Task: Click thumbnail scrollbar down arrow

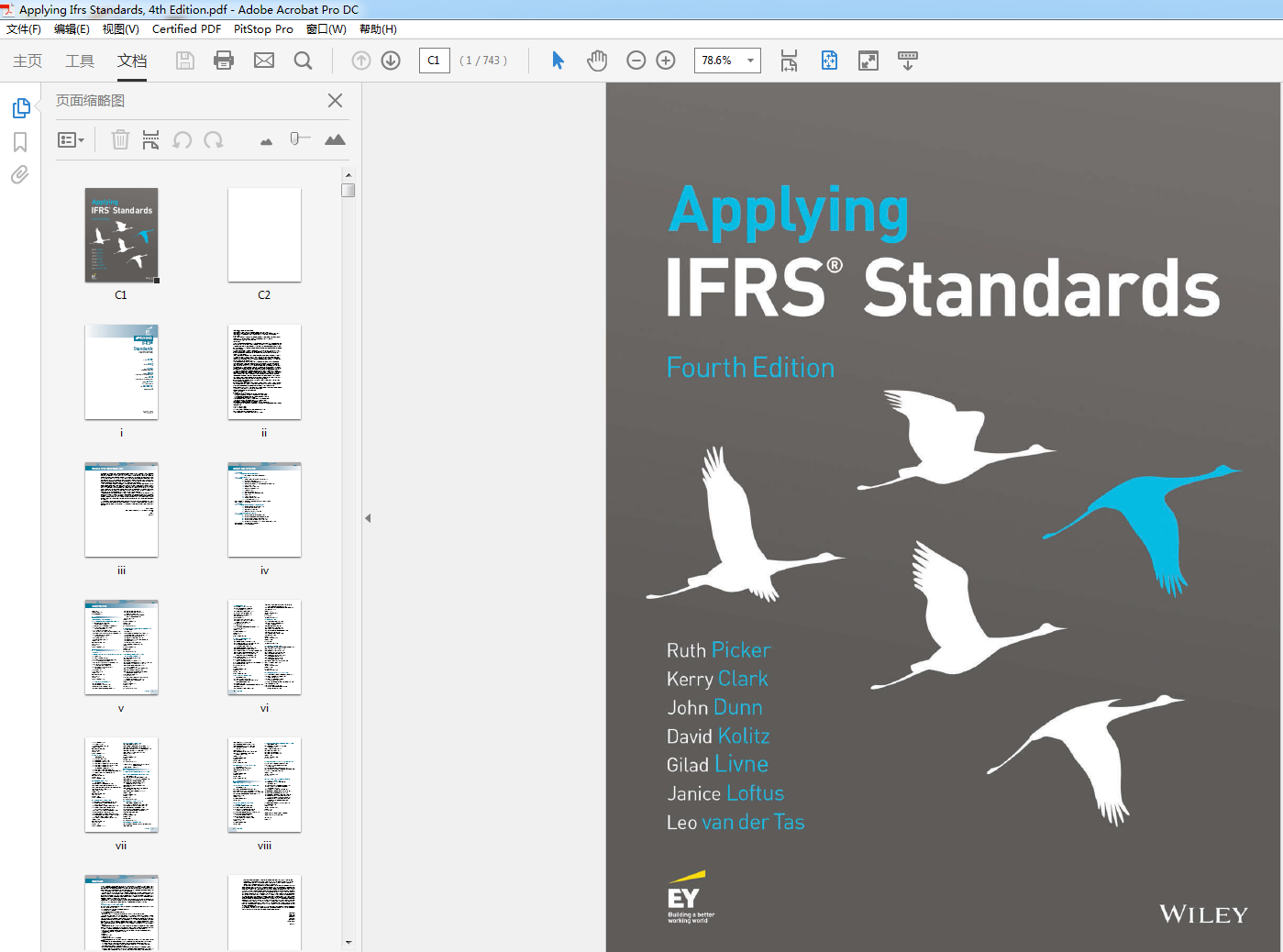Action: [x=348, y=942]
